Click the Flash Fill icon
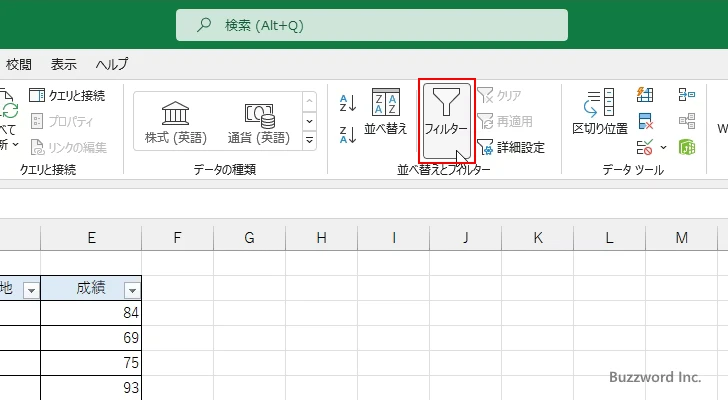 tap(645, 95)
